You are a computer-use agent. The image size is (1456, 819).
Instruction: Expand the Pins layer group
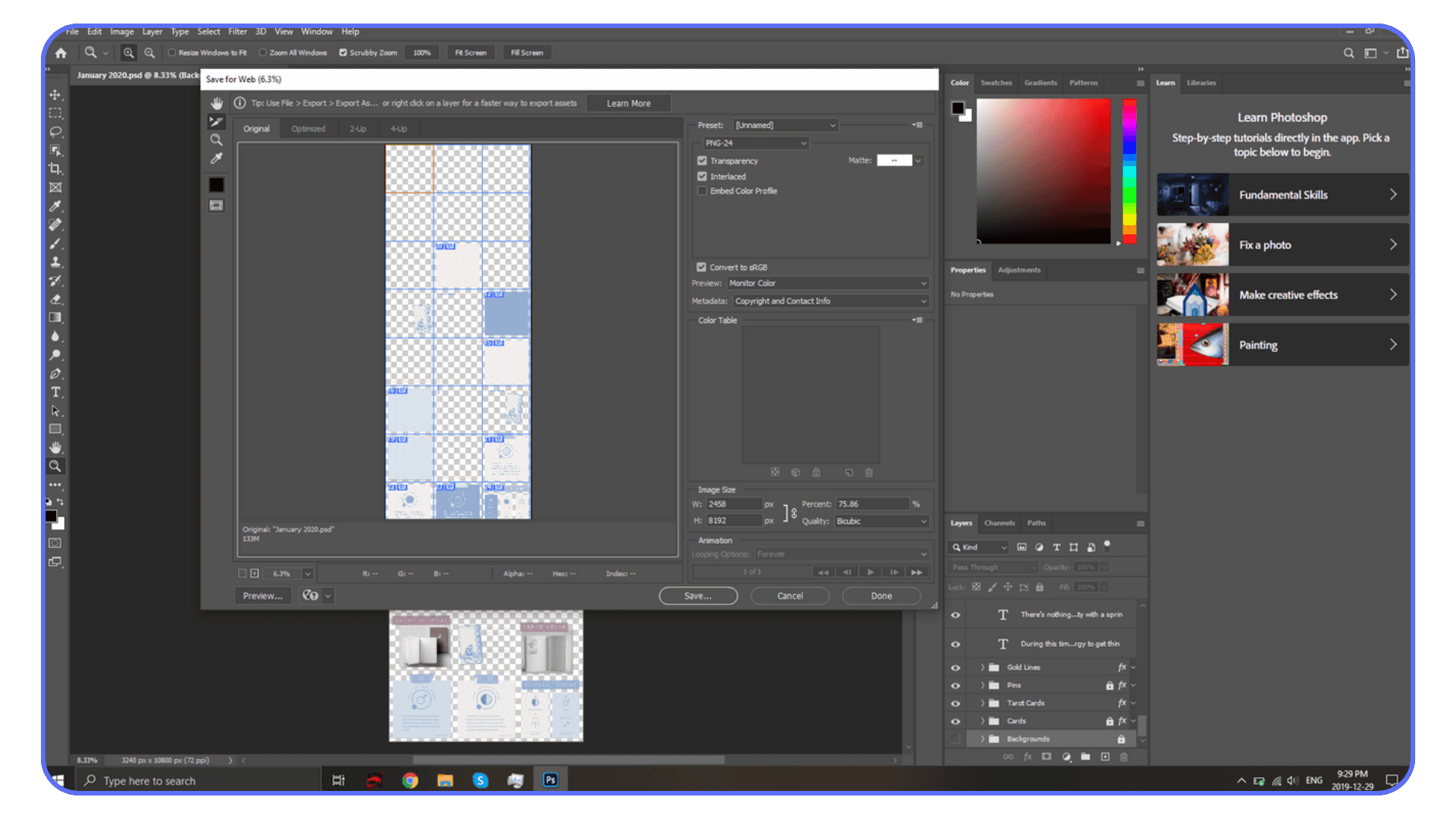983,686
